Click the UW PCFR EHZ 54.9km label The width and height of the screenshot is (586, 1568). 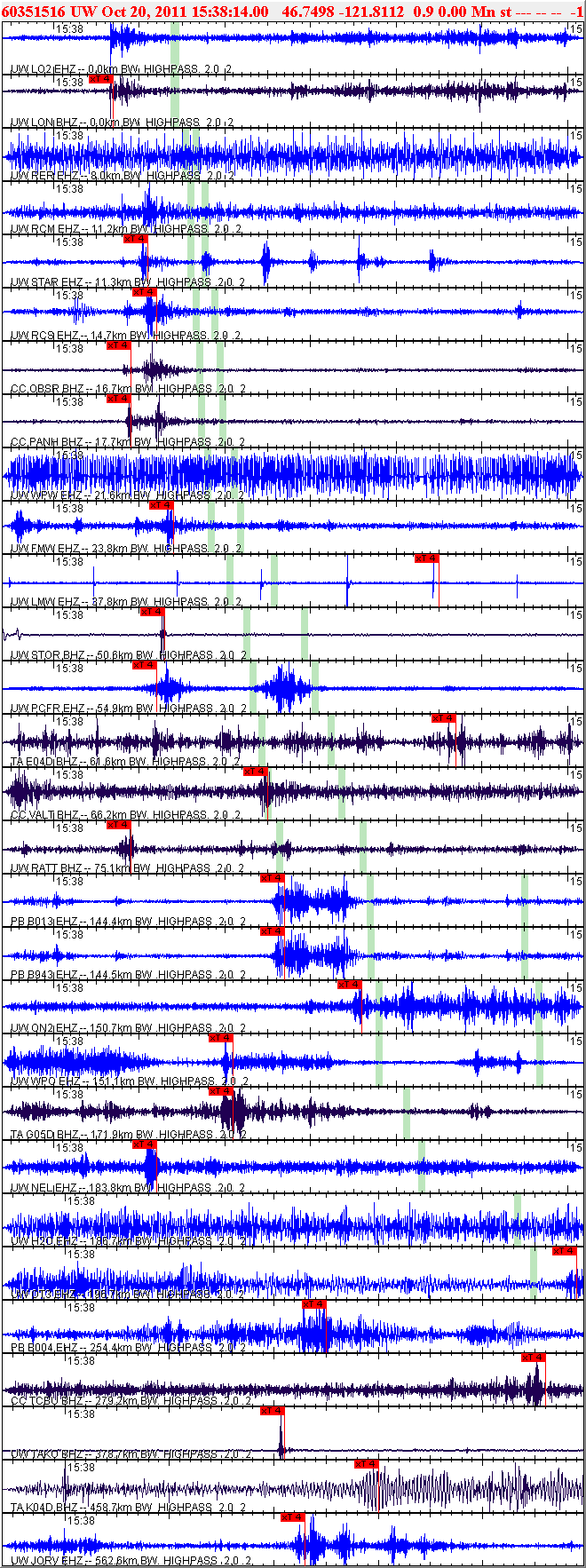click(x=128, y=709)
